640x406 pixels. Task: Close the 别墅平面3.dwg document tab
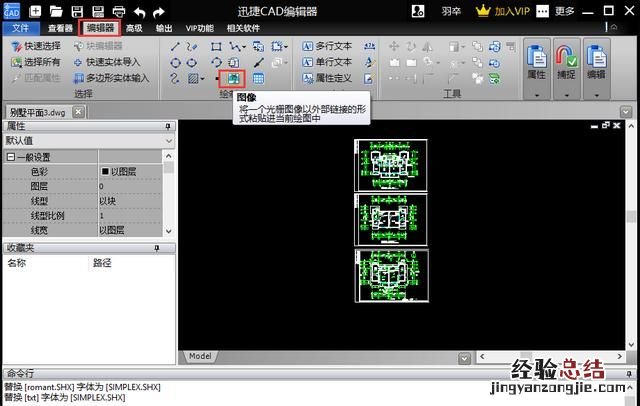(x=79, y=111)
